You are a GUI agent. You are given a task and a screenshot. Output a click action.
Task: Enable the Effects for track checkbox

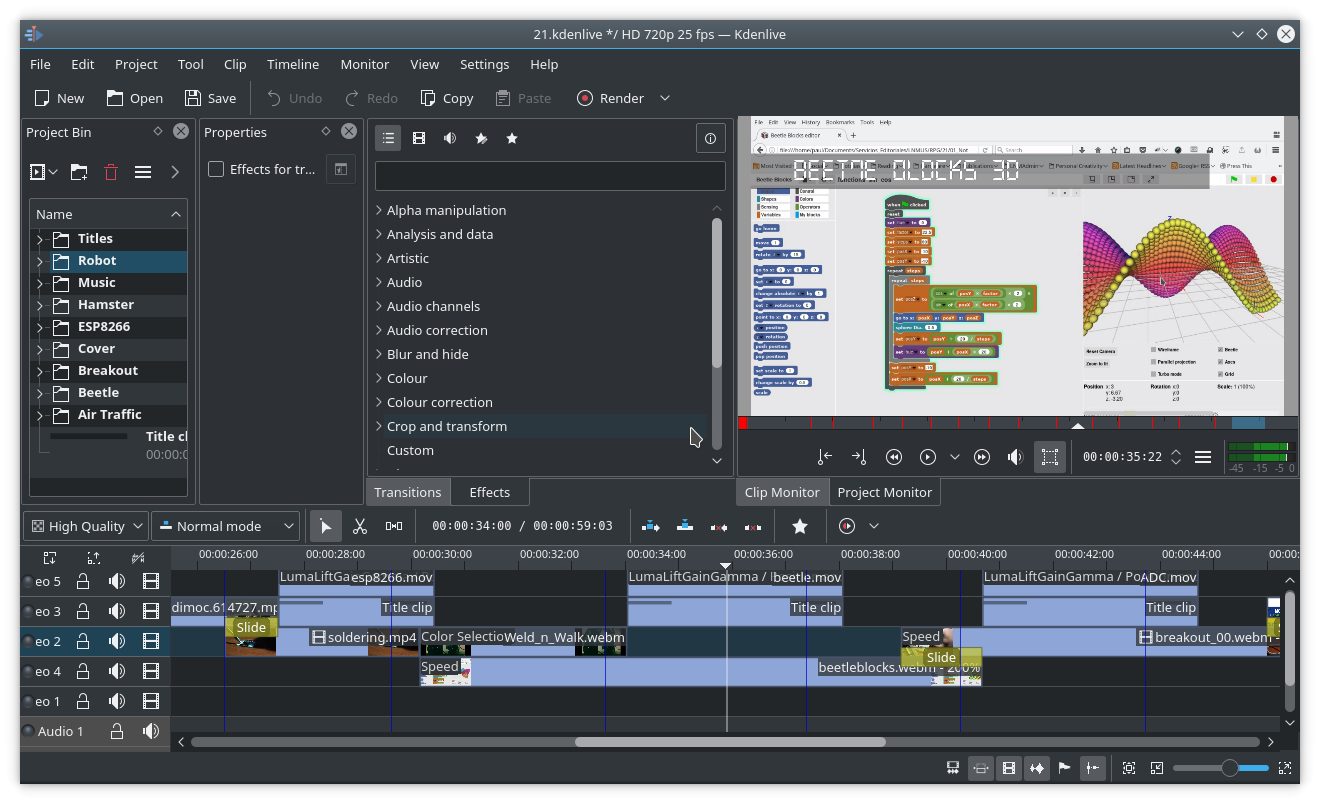[x=216, y=168]
